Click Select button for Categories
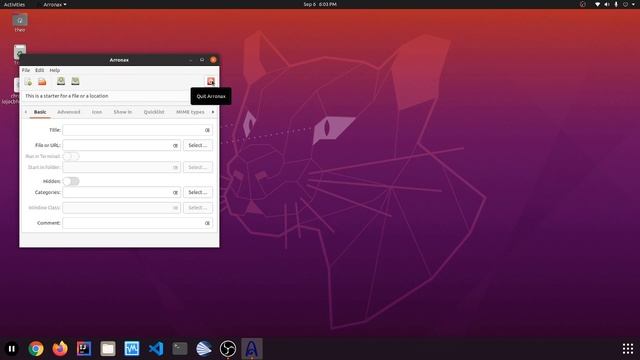 (x=198, y=192)
